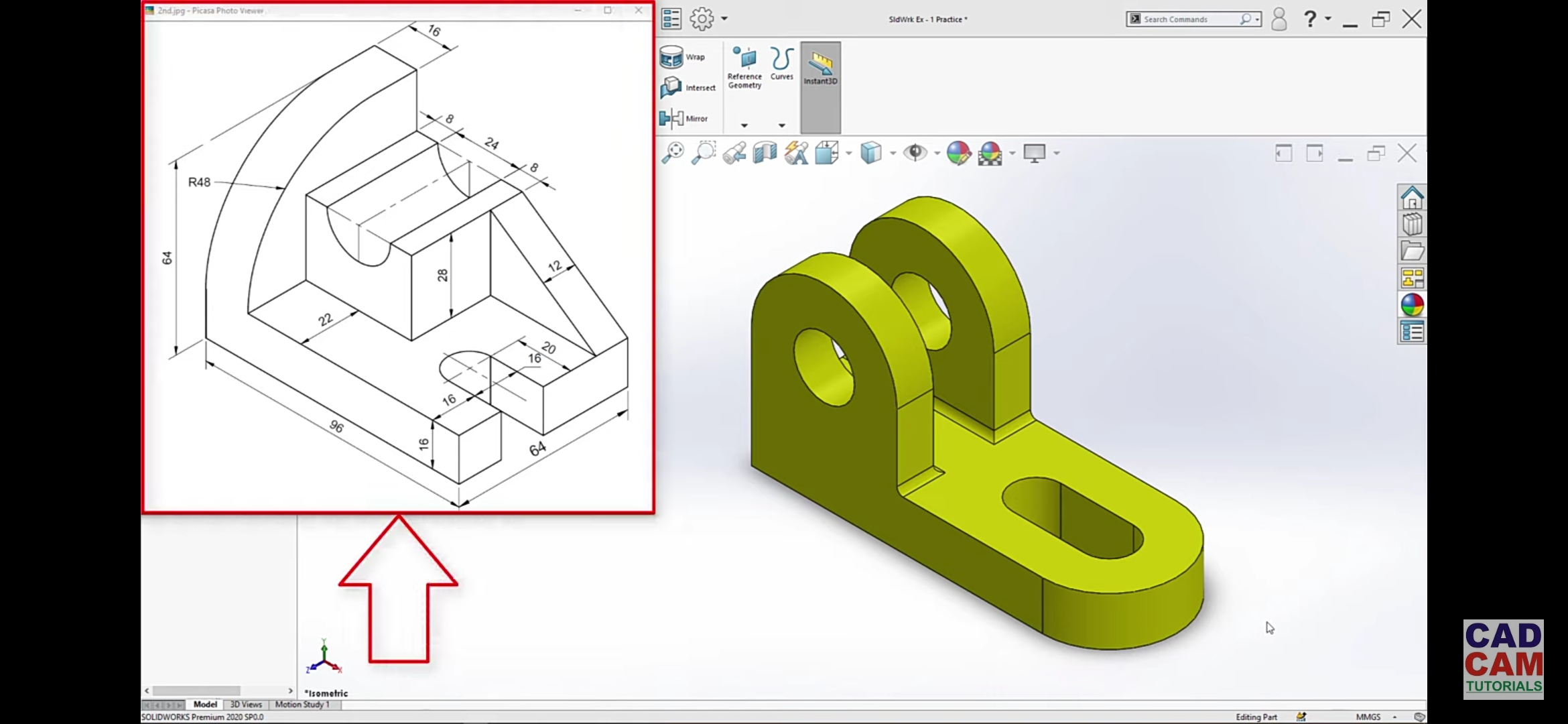Screen dimensions: 1568x724
Task: Expand the Reference Geometry dropdown arrow
Action: tap(744, 125)
